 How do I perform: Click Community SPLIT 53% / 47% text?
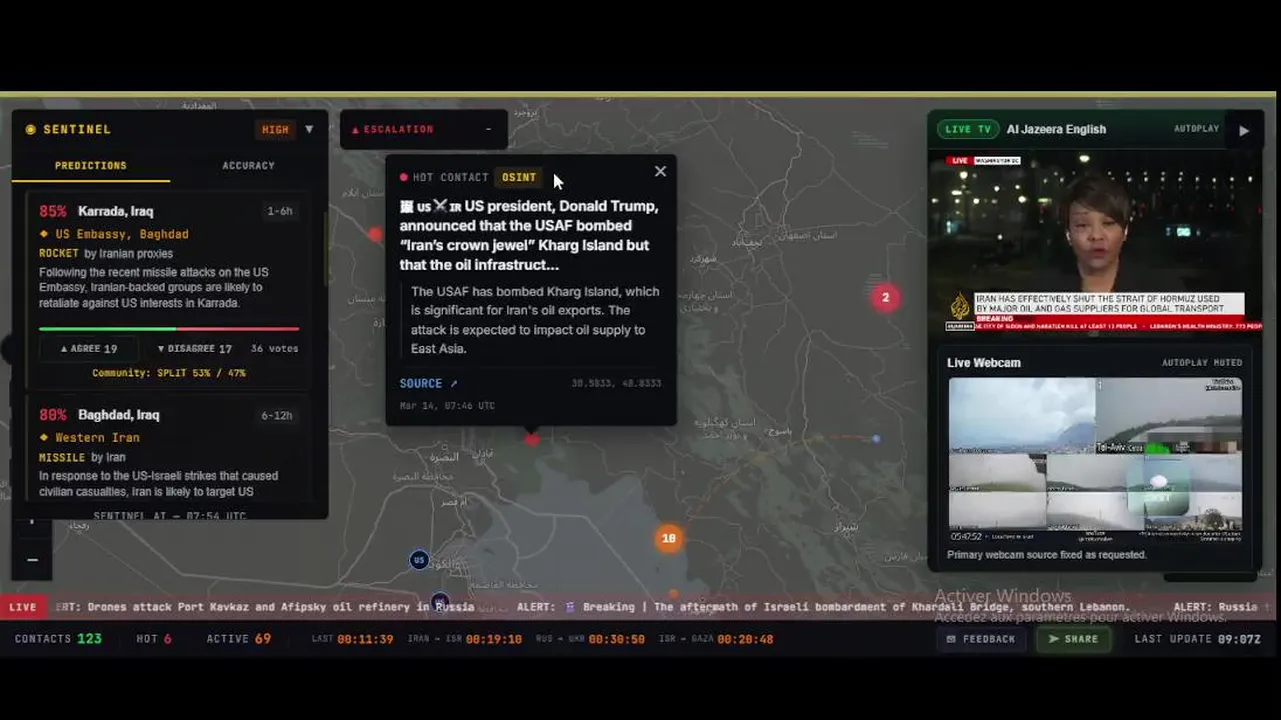[x=169, y=373]
